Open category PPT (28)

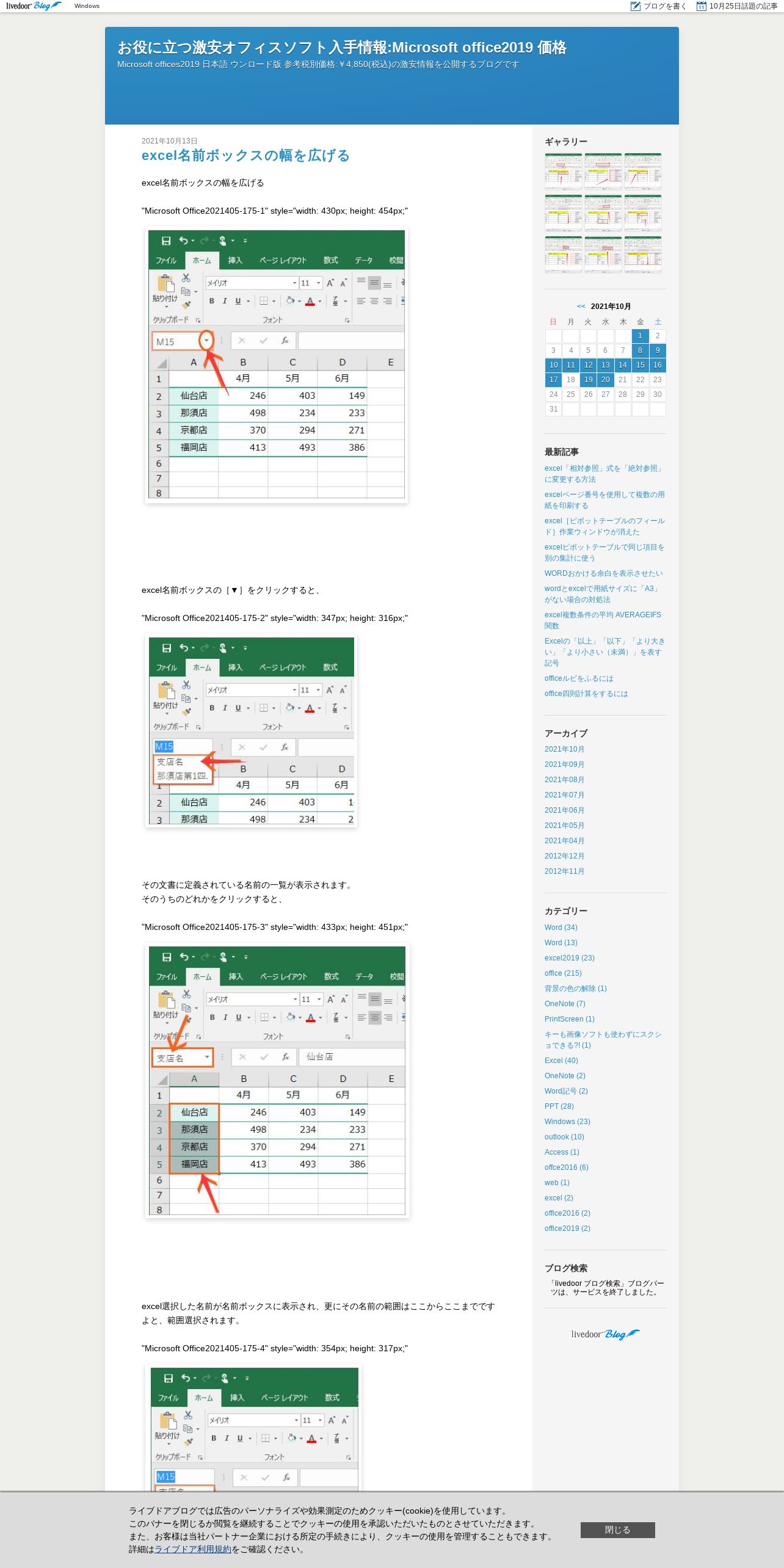(559, 1106)
